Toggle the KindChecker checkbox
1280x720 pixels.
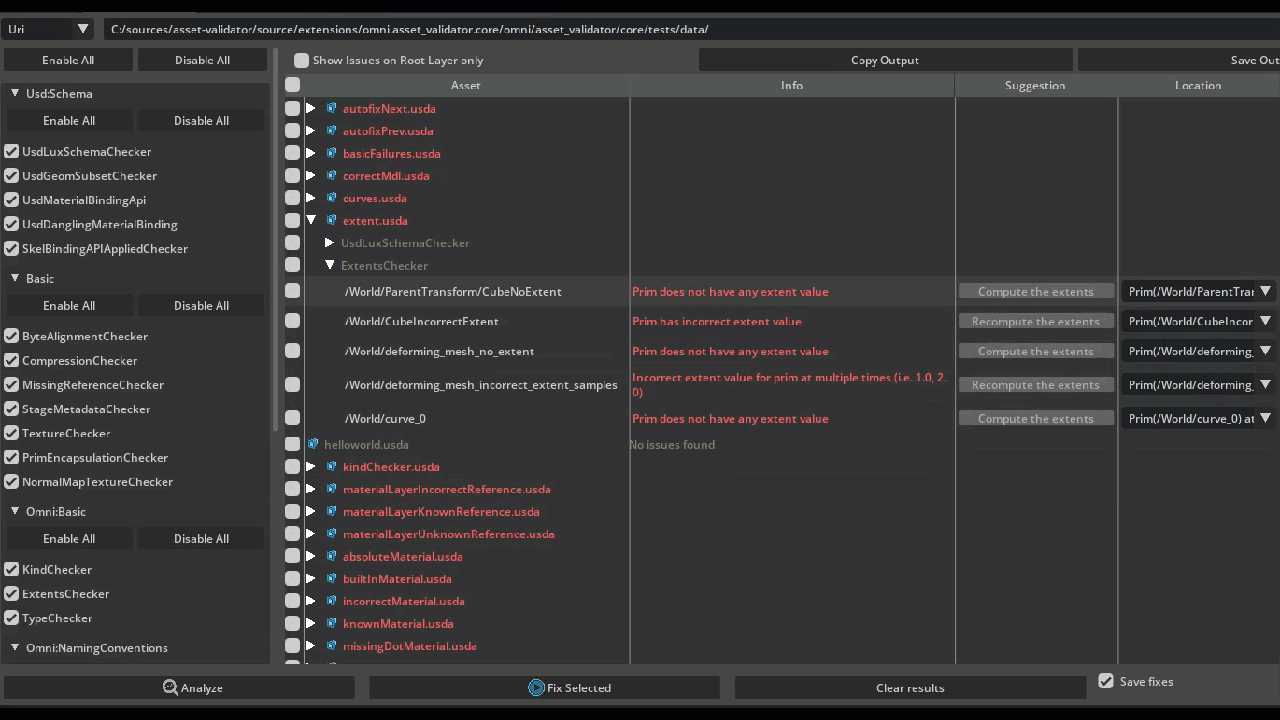(x=12, y=570)
